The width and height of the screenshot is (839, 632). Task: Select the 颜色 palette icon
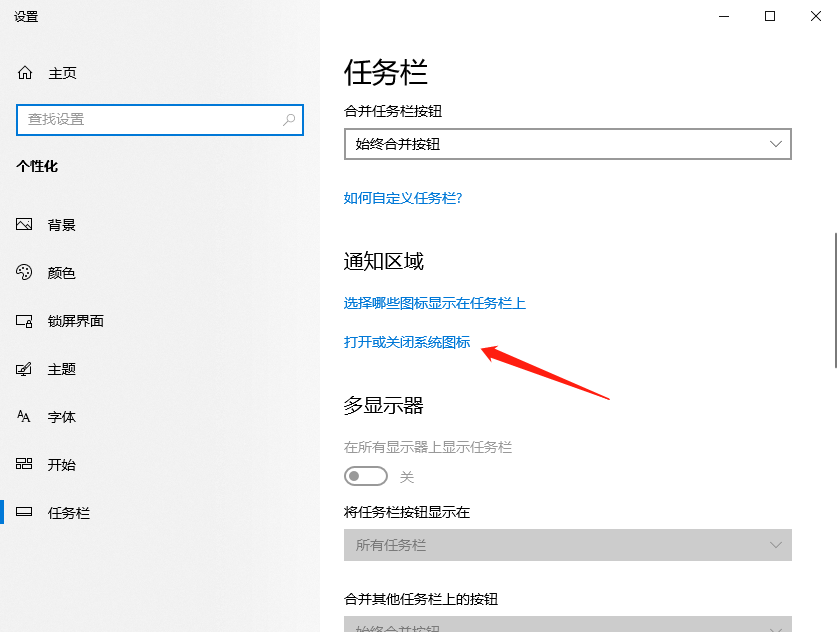pos(24,272)
